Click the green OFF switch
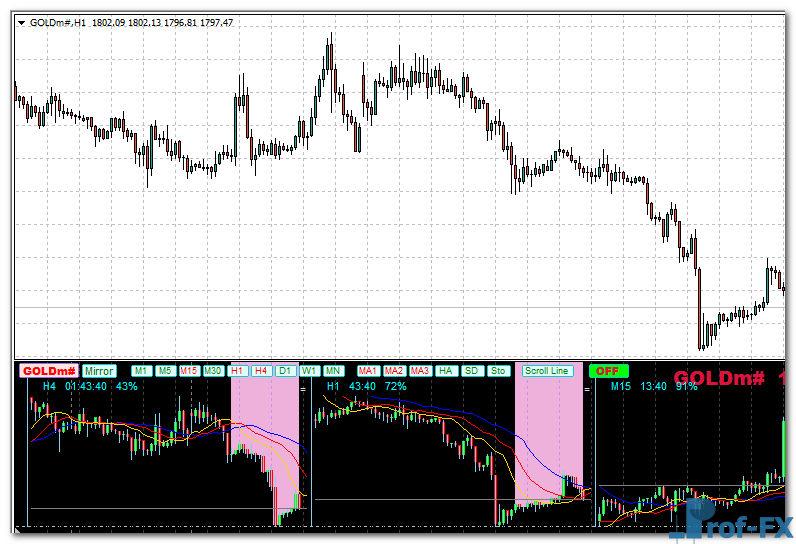The width and height of the screenshot is (796, 544). pyautogui.click(x=606, y=371)
